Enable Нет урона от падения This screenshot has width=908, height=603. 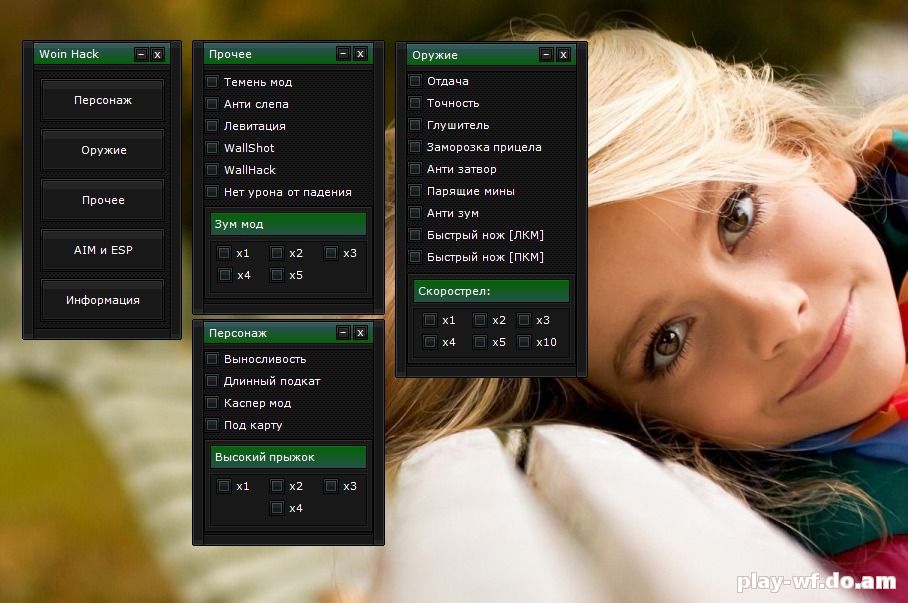[x=213, y=192]
